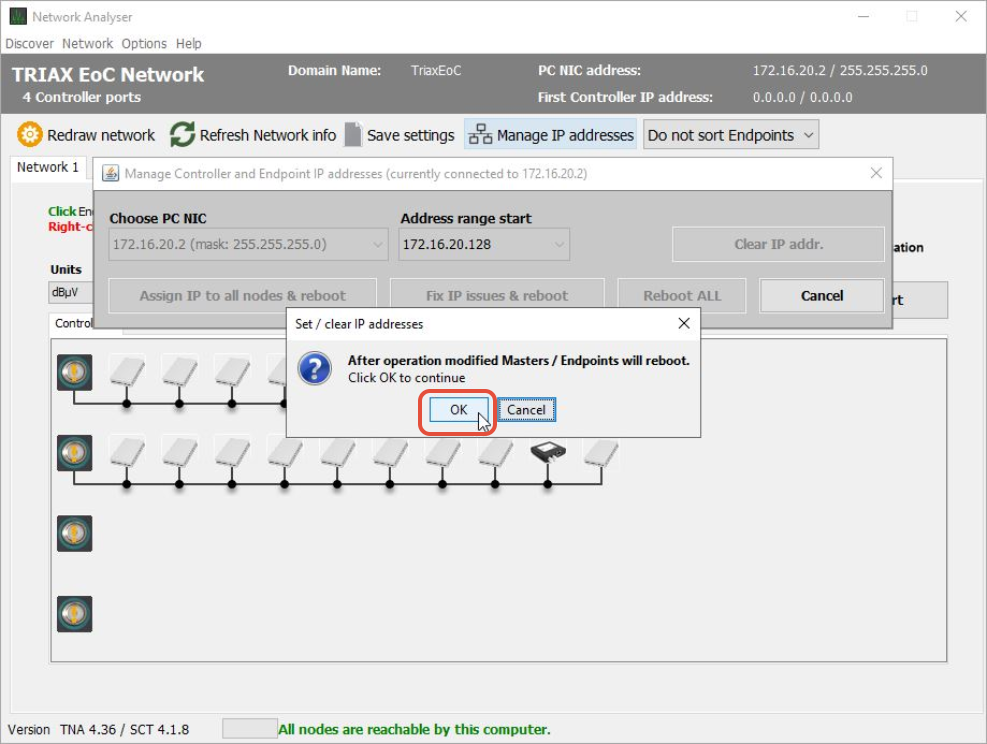Select fifth endpoint on second controller row

tap(337, 452)
